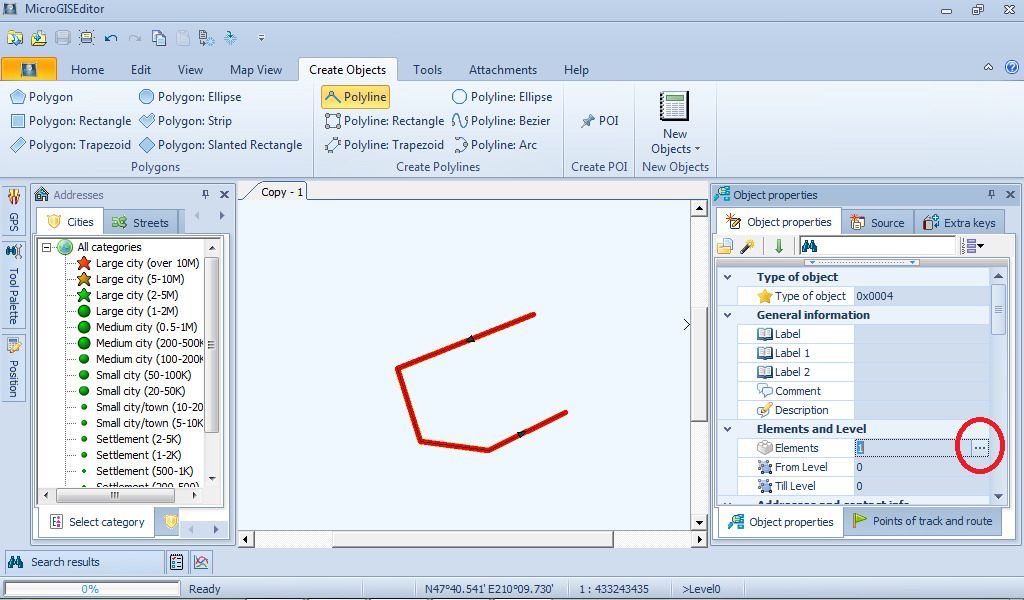Click the green down arrow in Object properties
Viewport: 1024px width, 600px height.
[778, 246]
